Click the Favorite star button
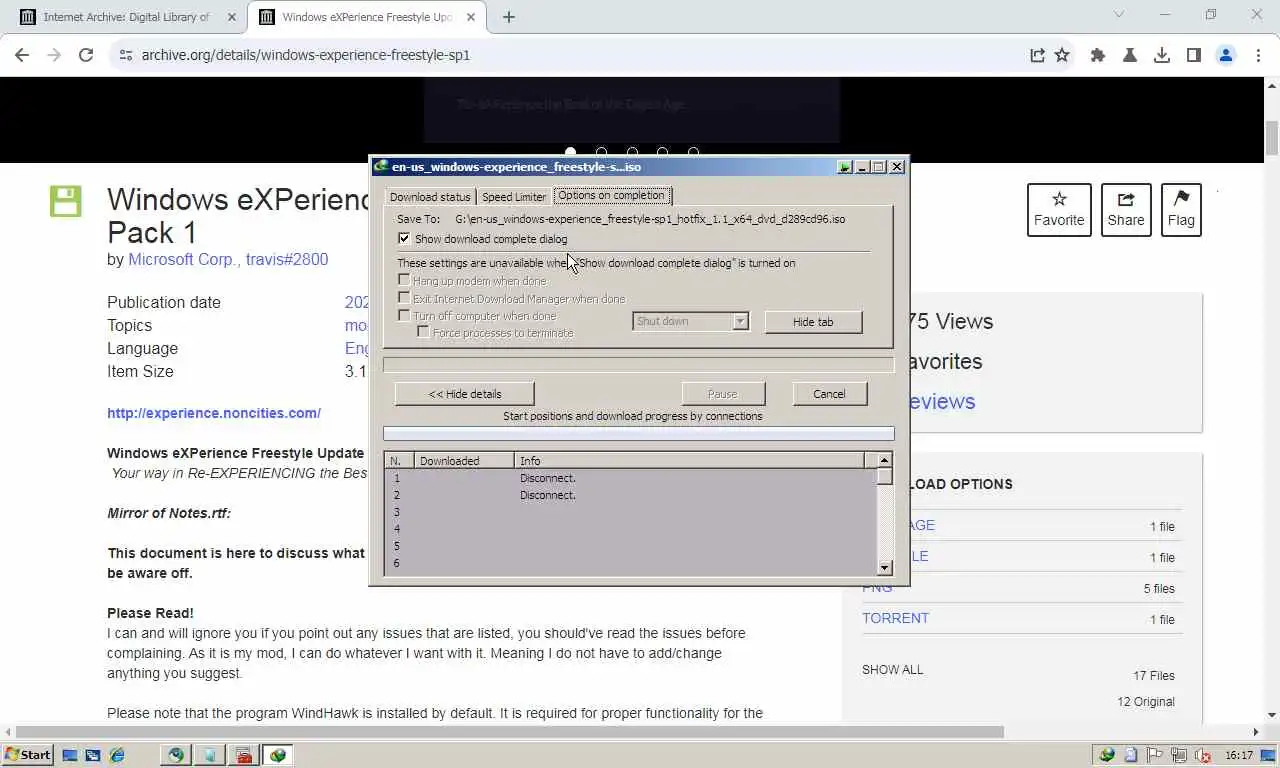This screenshot has width=1280, height=768. (x=1059, y=210)
